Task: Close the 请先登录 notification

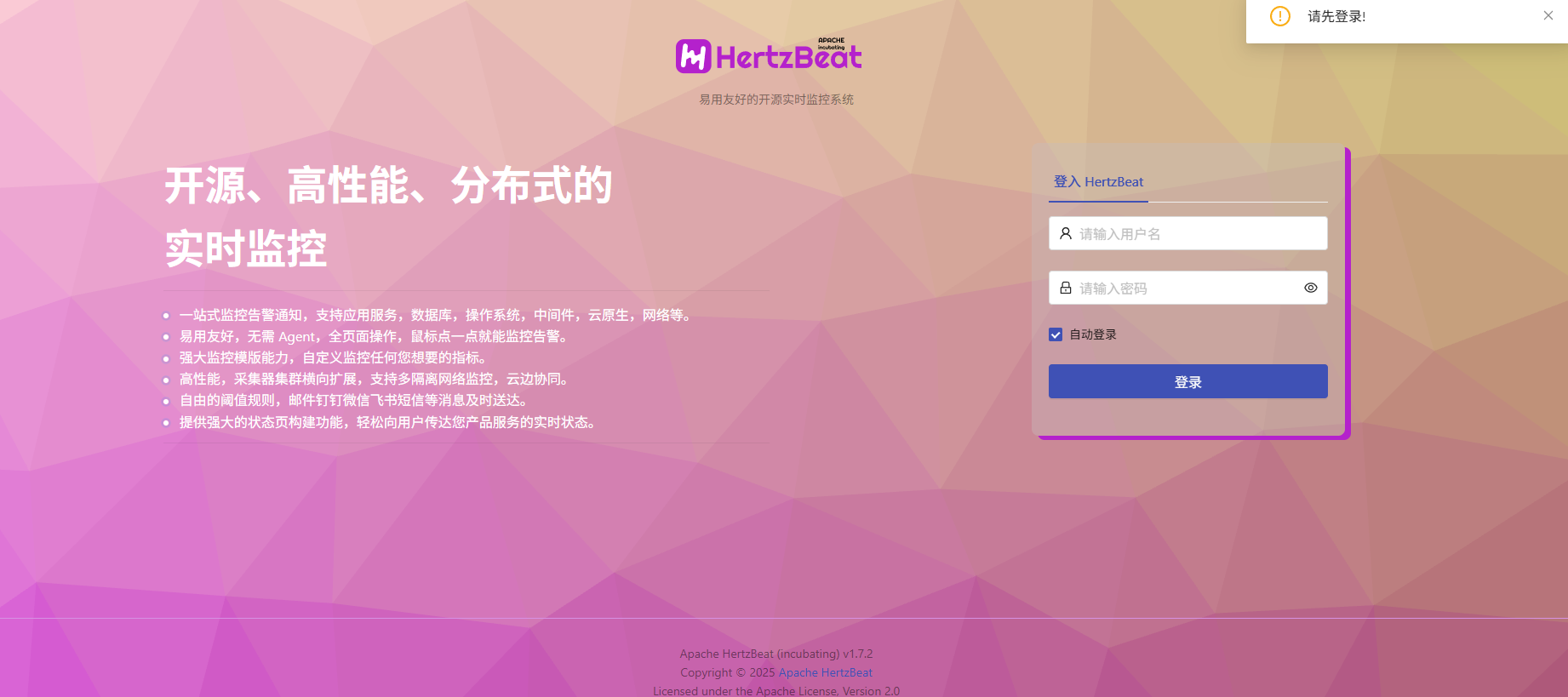Action: [x=1548, y=15]
